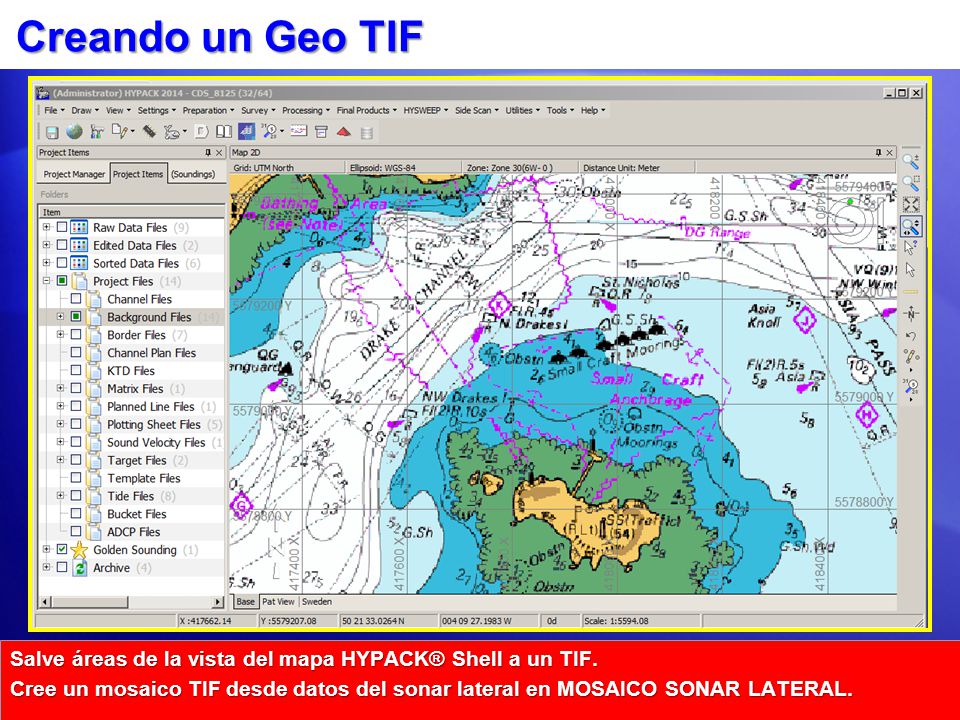
Task: Click scroll-left arrow in project tree scrollbar
Action: (45, 602)
